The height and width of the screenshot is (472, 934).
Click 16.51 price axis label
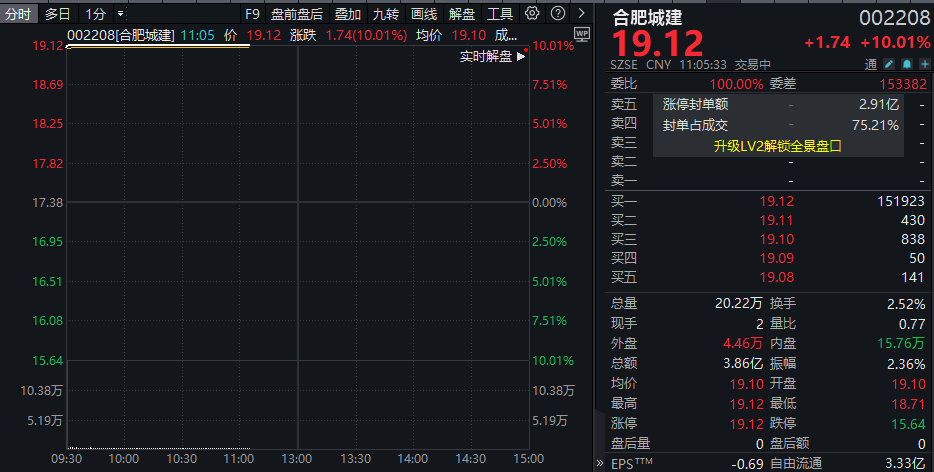[x=48, y=281]
